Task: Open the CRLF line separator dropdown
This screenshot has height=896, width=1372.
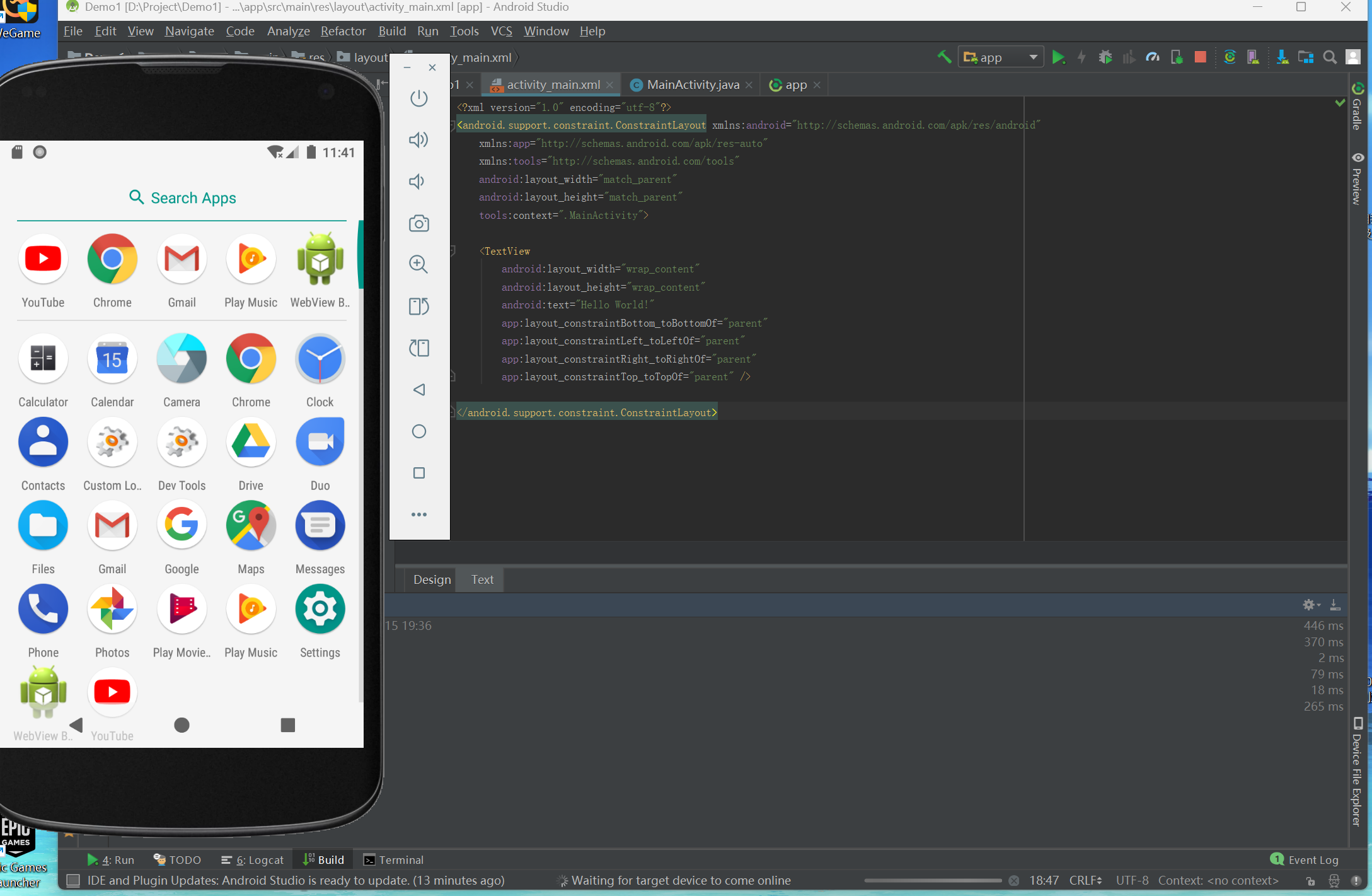Action: (1085, 880)
